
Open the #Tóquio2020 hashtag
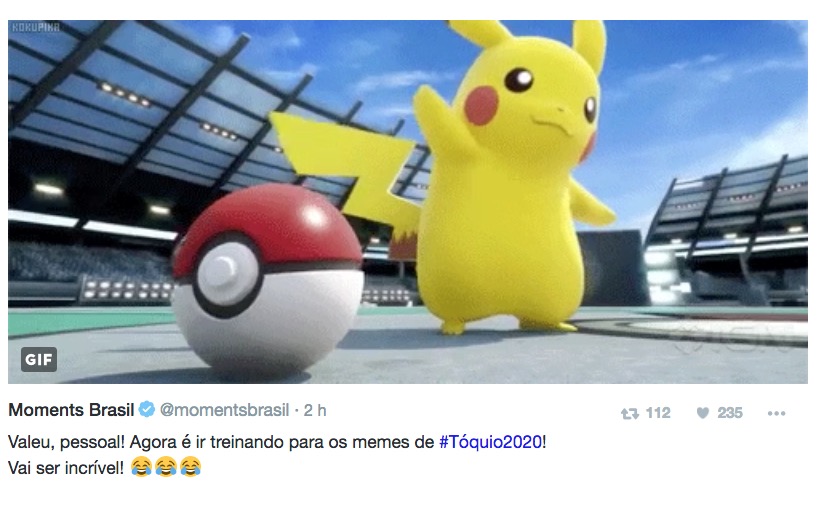(490, 442)
